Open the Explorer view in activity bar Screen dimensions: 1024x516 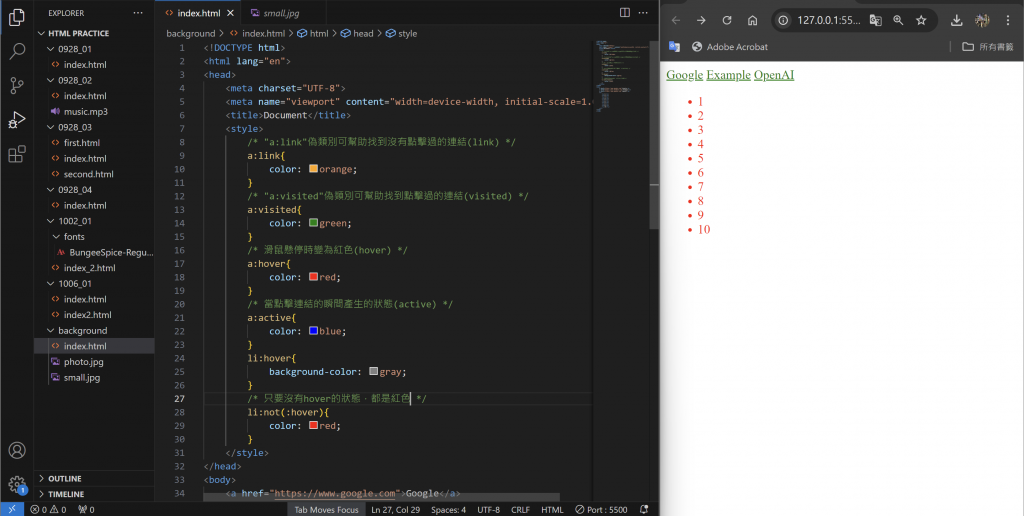(17, 17)
